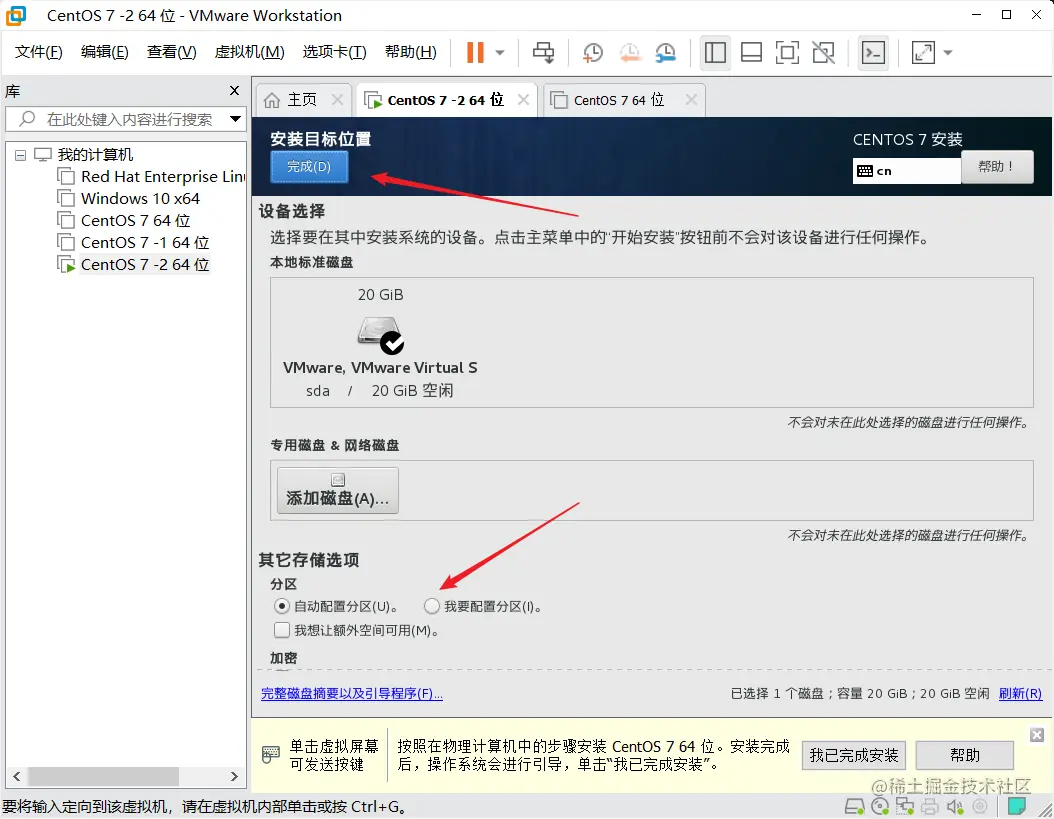
Task: Click the unity mode toolbar icon
Action: [x=823, y=52]
